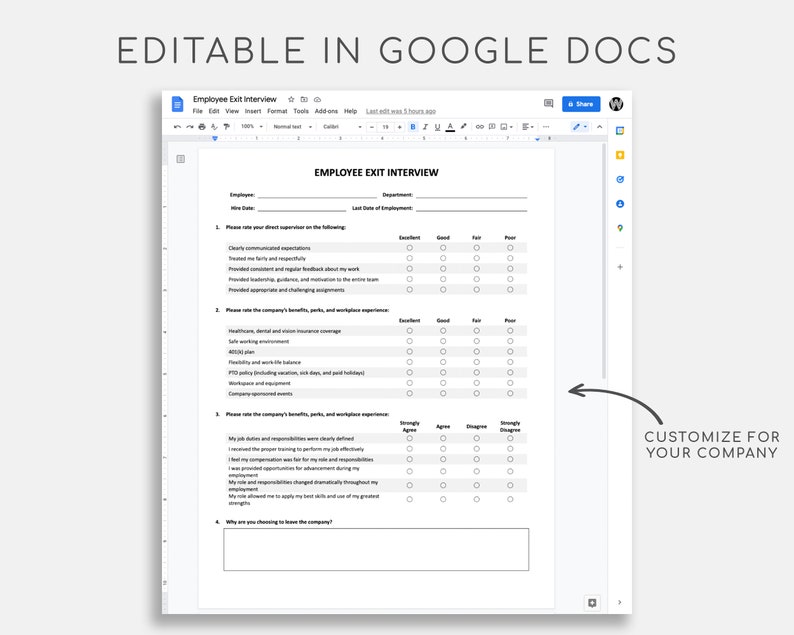794x635 pixels.
Task: Open Google Maps side panel
Action: click(x=620, y=228)
